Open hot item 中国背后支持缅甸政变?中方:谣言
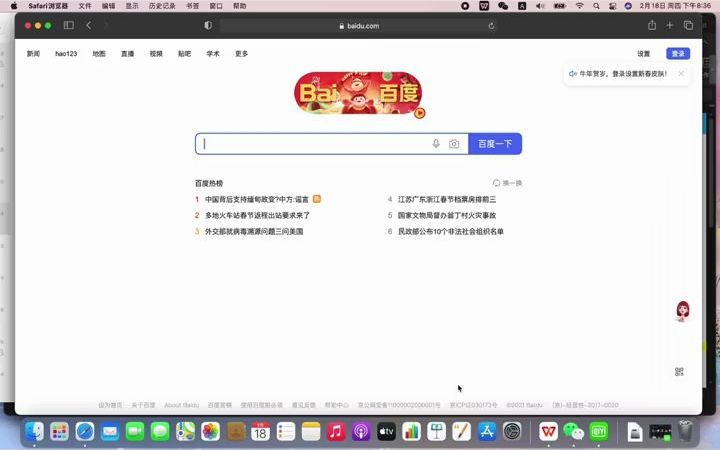Viewport: 720px width, 450px height. pyautogui.click(x=257, y=199)
